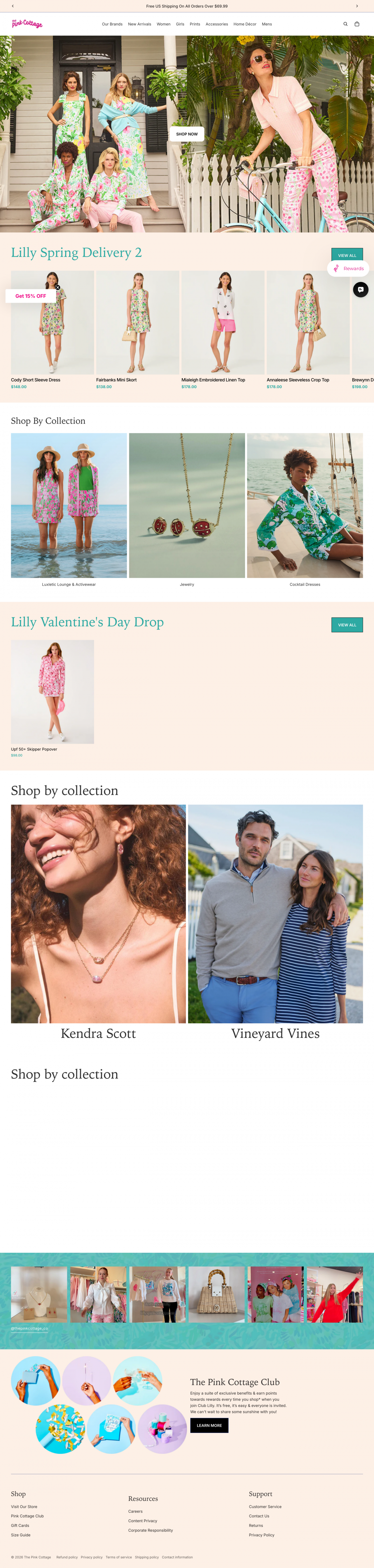The width and height of the screenshot is (374, 1568).
Task: Close the Get 15% OFF popup
Action: 58,287
